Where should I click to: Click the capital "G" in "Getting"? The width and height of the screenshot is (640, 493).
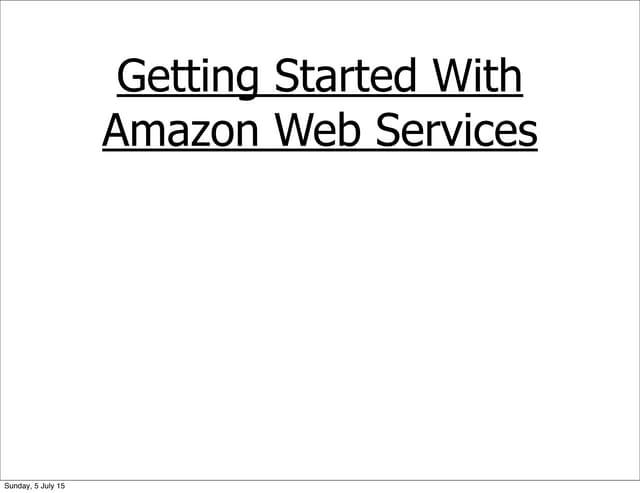(x=128, y=78)
